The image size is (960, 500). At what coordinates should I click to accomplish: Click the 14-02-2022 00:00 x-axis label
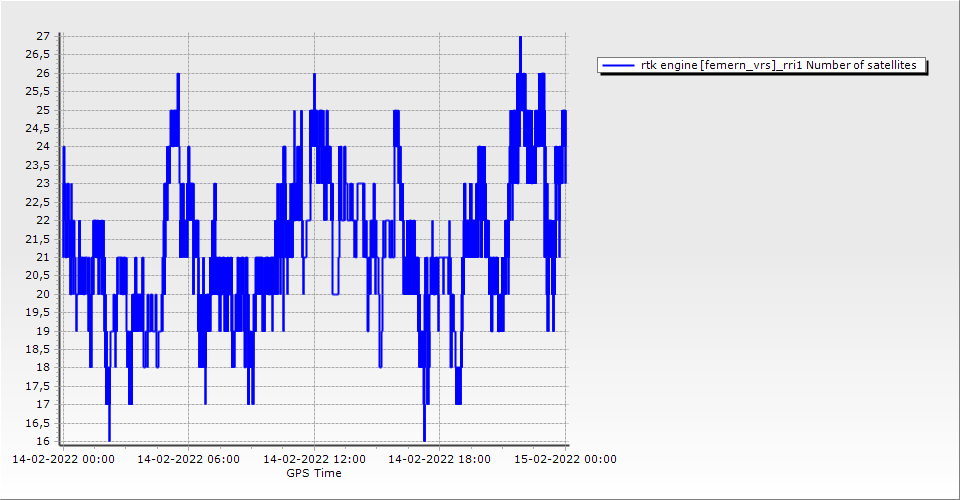tap(62, 459)
